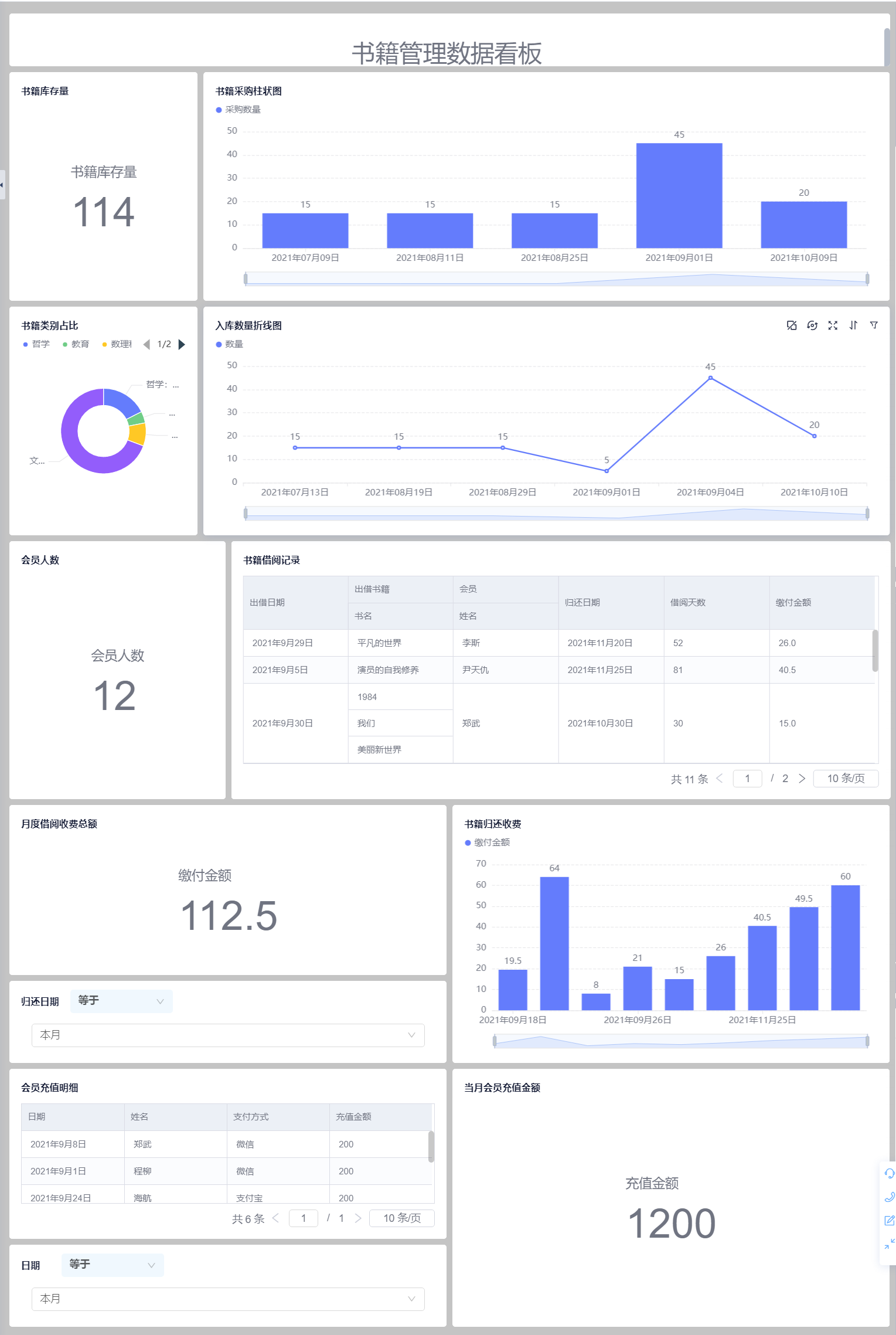
Task: Open 日期 filter value dropdown 本月
Action: [x=228, y=1299]
